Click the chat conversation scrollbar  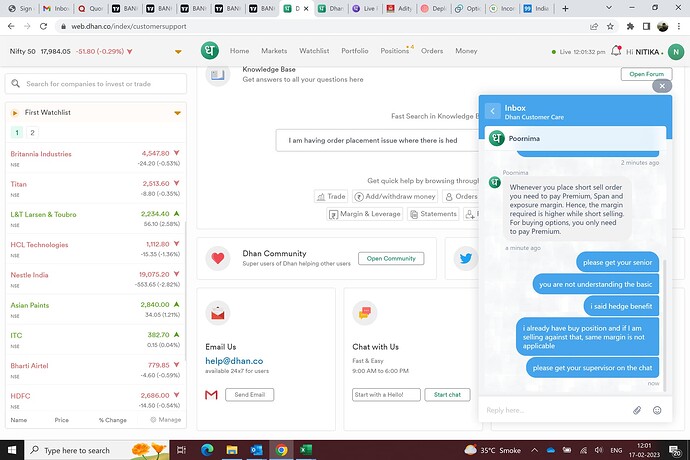664,325
